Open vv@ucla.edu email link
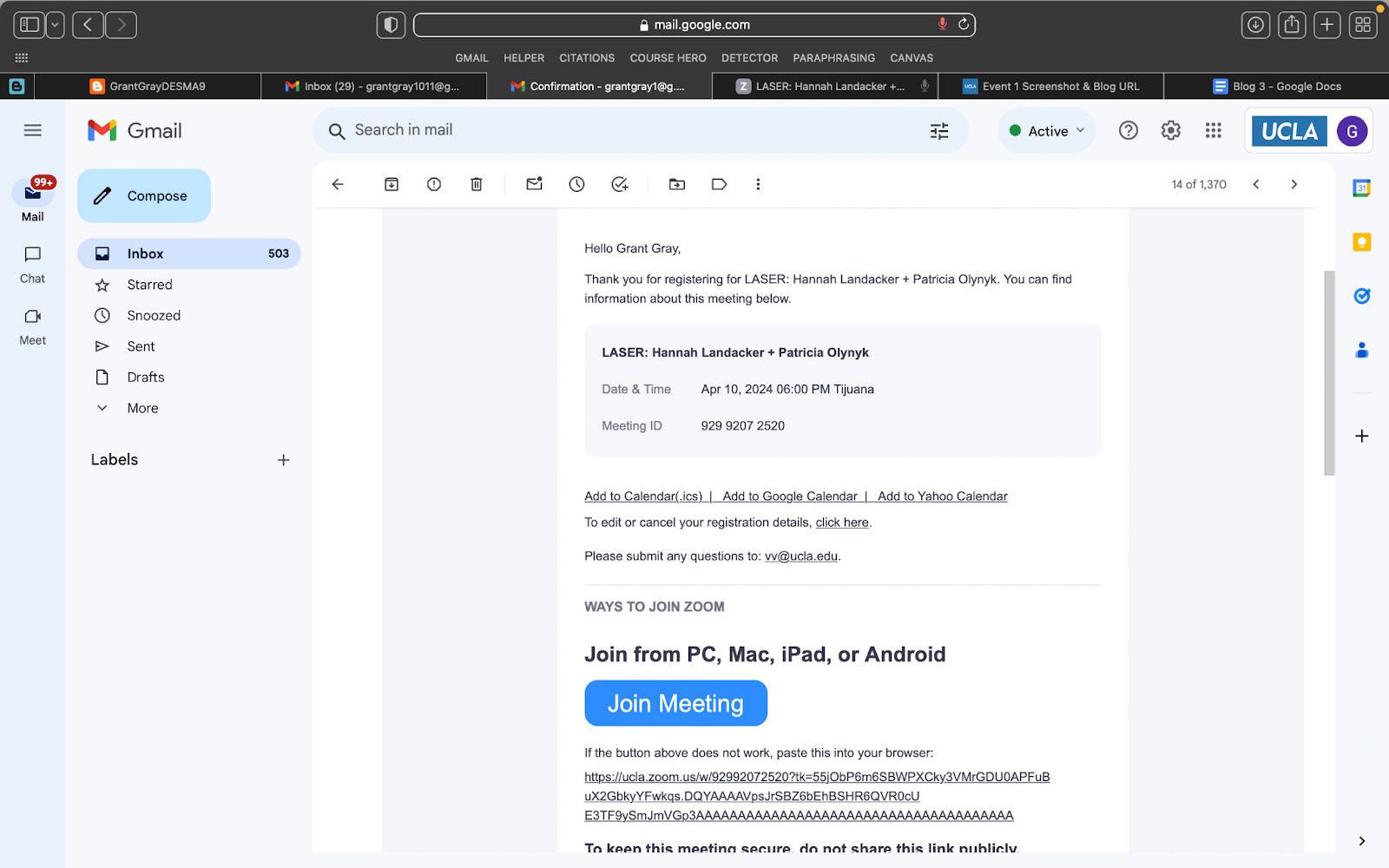The image size is (1389, 868). pos(801,556)
